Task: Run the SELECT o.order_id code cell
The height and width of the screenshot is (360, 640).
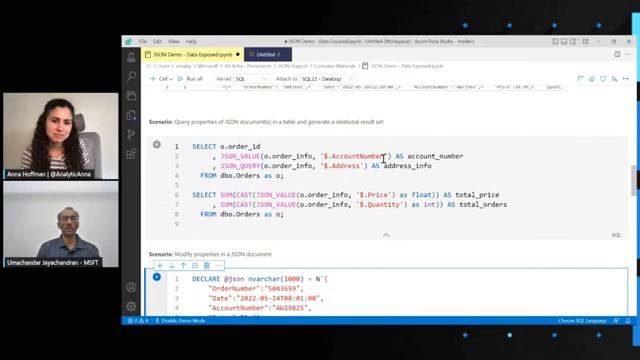Action: tap(157, 144)
